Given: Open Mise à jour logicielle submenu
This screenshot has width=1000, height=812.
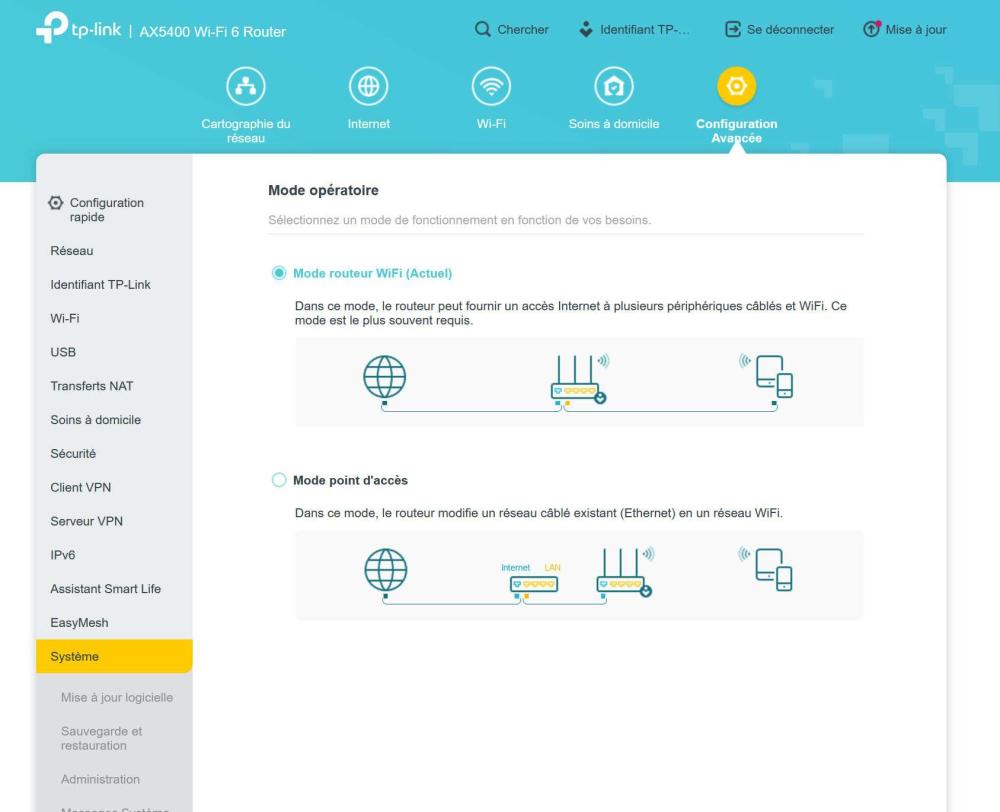Looking at the screenshot, I should [x=117, y=697].
